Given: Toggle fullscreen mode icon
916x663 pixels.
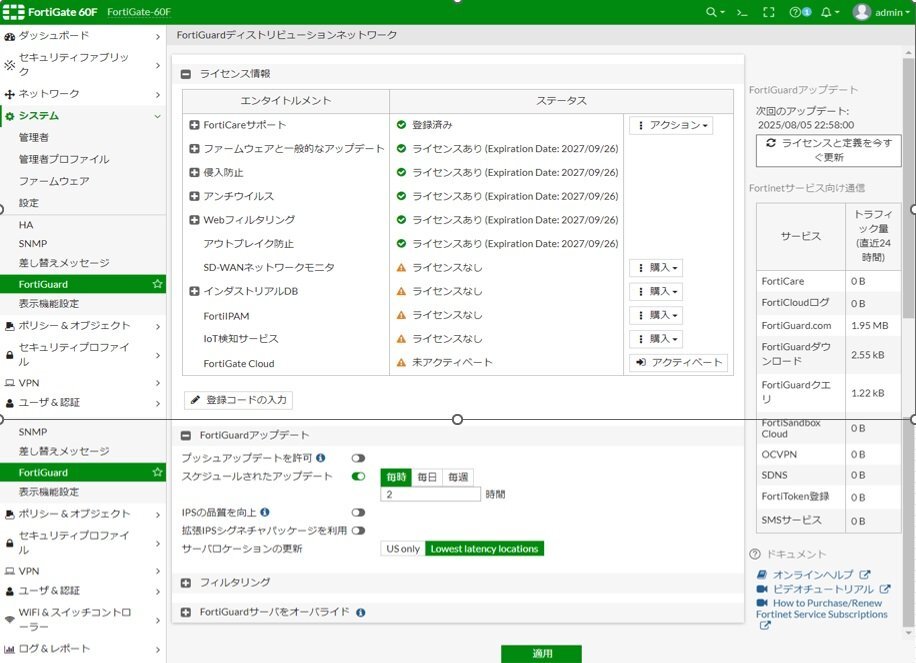Looking at the screenshot, I should coord(769,12).
